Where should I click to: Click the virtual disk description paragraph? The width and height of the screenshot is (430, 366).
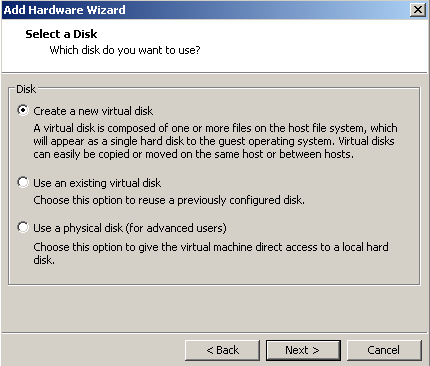pyautogui.click(x=215, y=141)
